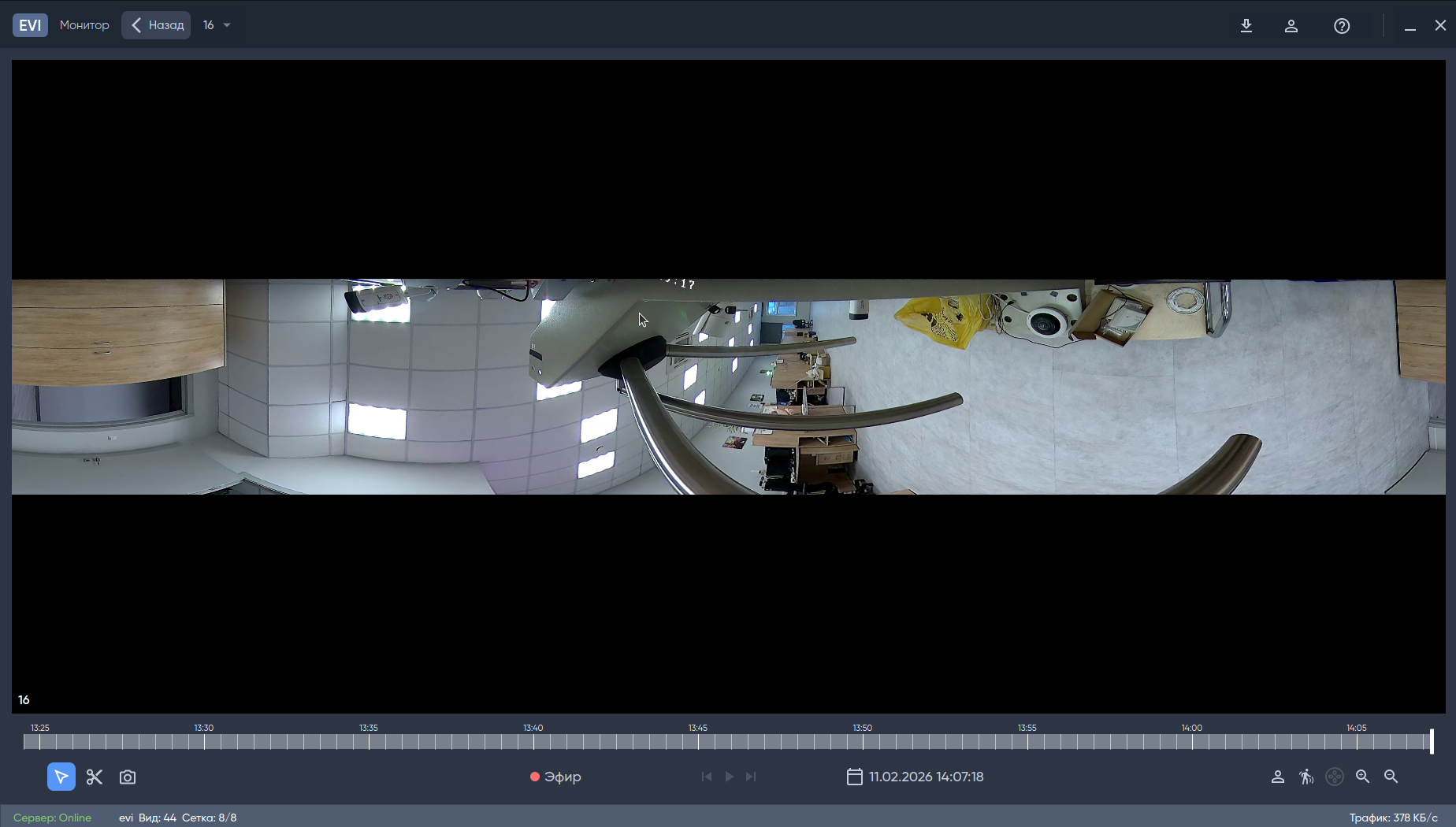The image size is (1456, 827).
Task: Open the user account icon in title bar
Action: (1291, 26)
